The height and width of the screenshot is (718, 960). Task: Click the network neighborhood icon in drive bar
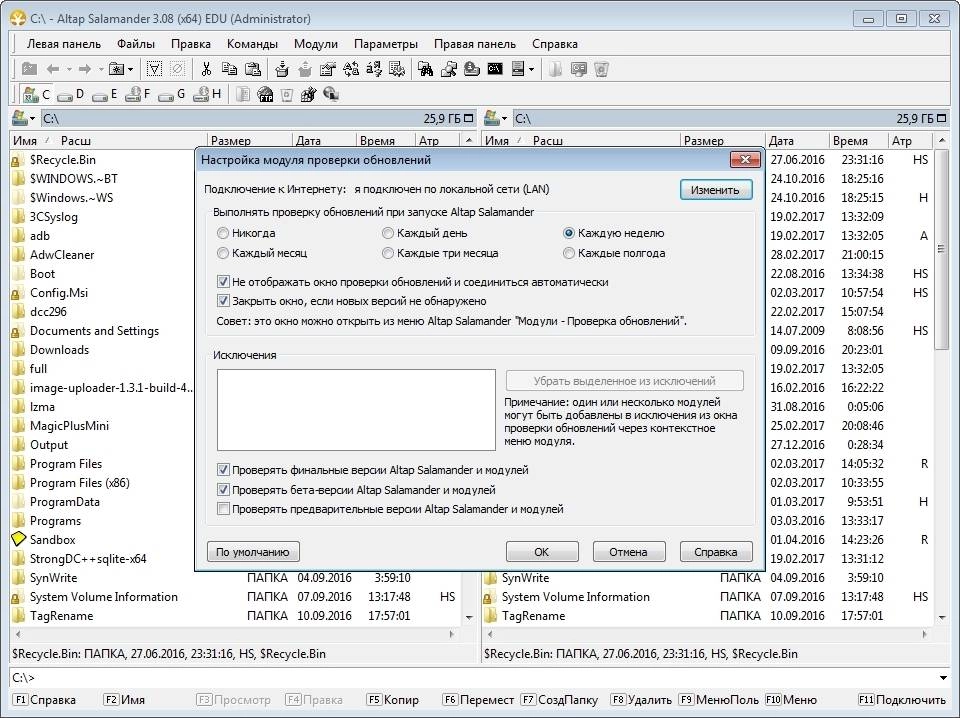tap(331, 94)
